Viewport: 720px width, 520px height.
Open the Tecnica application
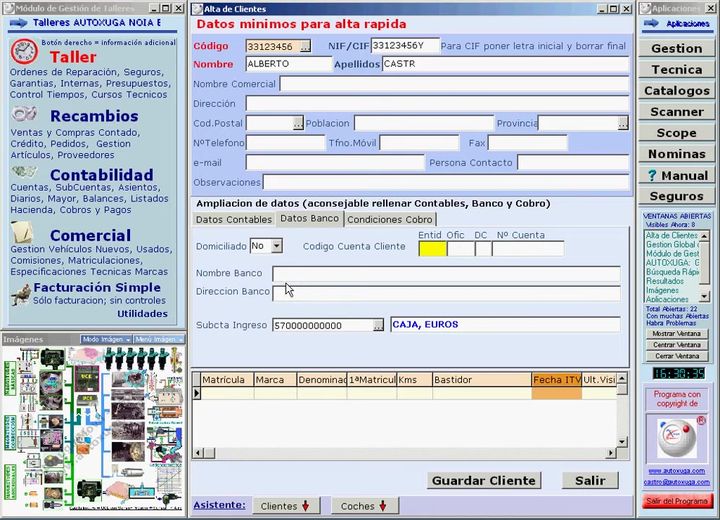tap(676, 69)
